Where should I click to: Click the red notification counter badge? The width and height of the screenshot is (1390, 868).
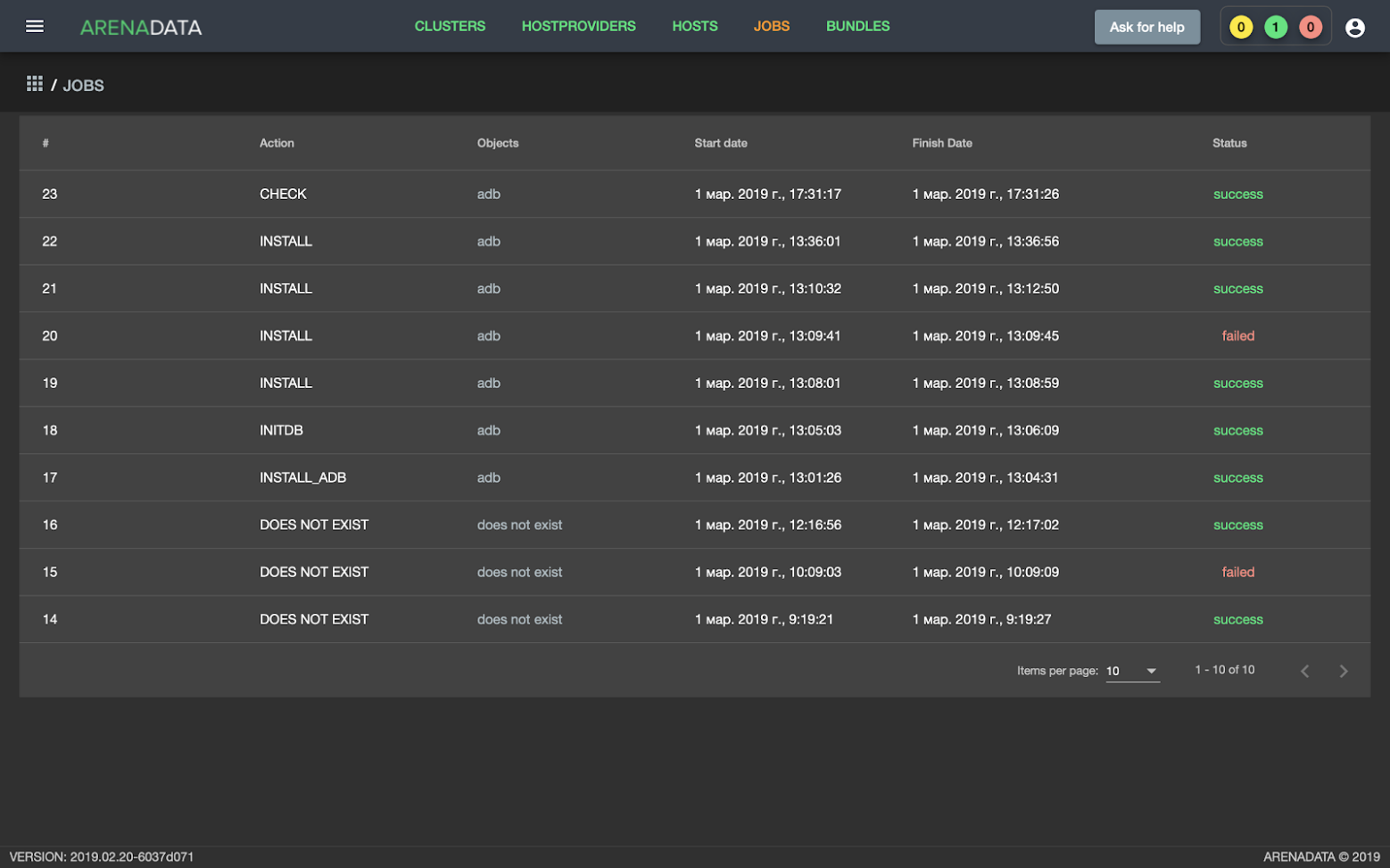tap(1310, 28)
